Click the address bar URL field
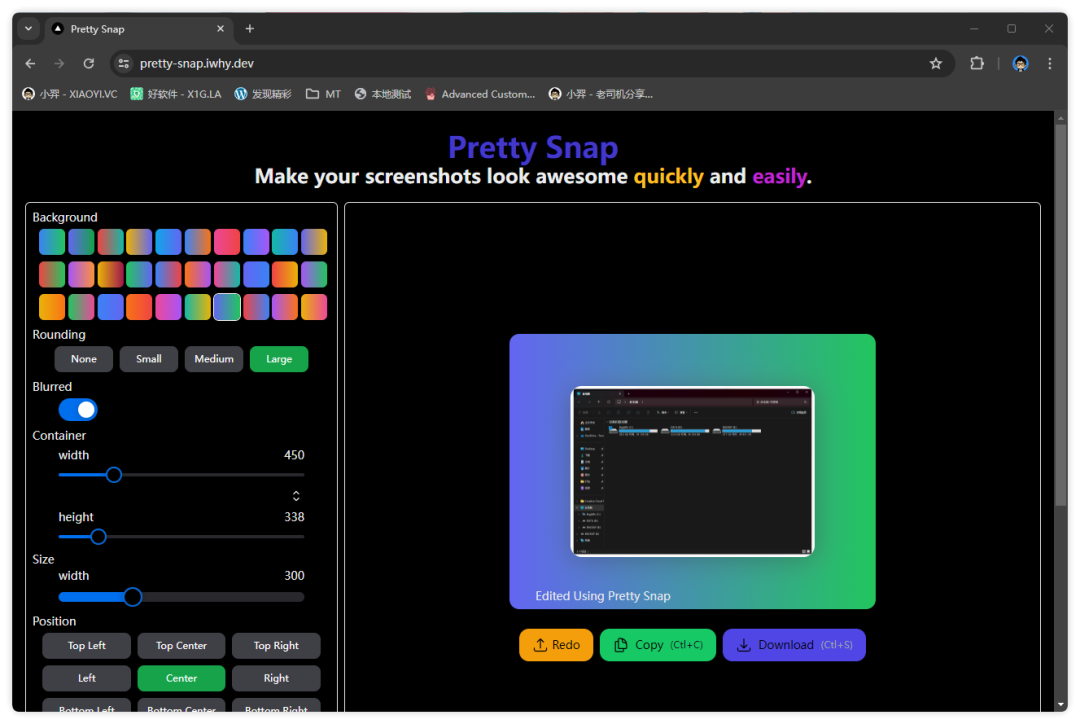Viewport: 1080px width, 724px height. click(500, 63)
